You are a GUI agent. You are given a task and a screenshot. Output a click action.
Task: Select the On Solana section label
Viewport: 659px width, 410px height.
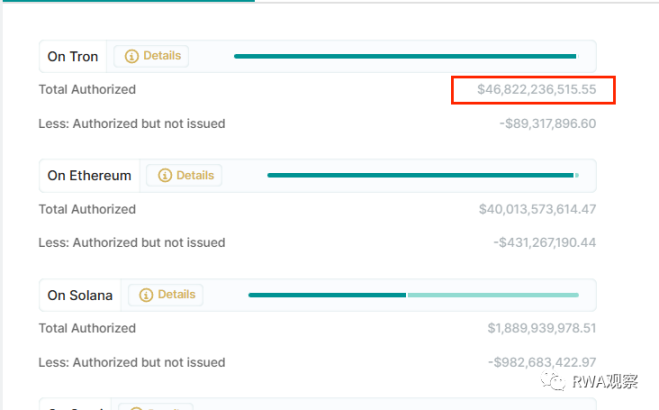click(x=80, y=295)
